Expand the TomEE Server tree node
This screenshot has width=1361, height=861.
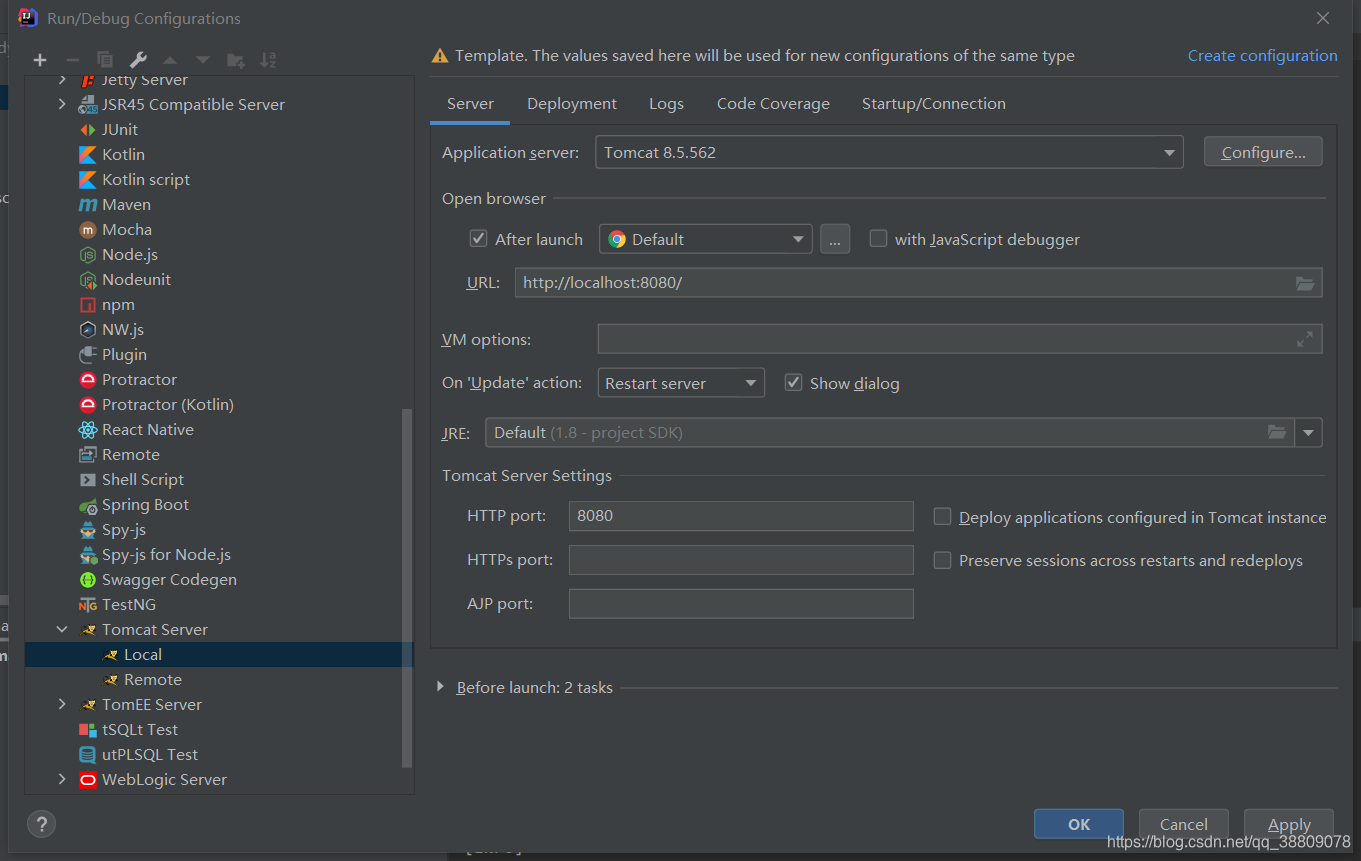pos(62,704)
